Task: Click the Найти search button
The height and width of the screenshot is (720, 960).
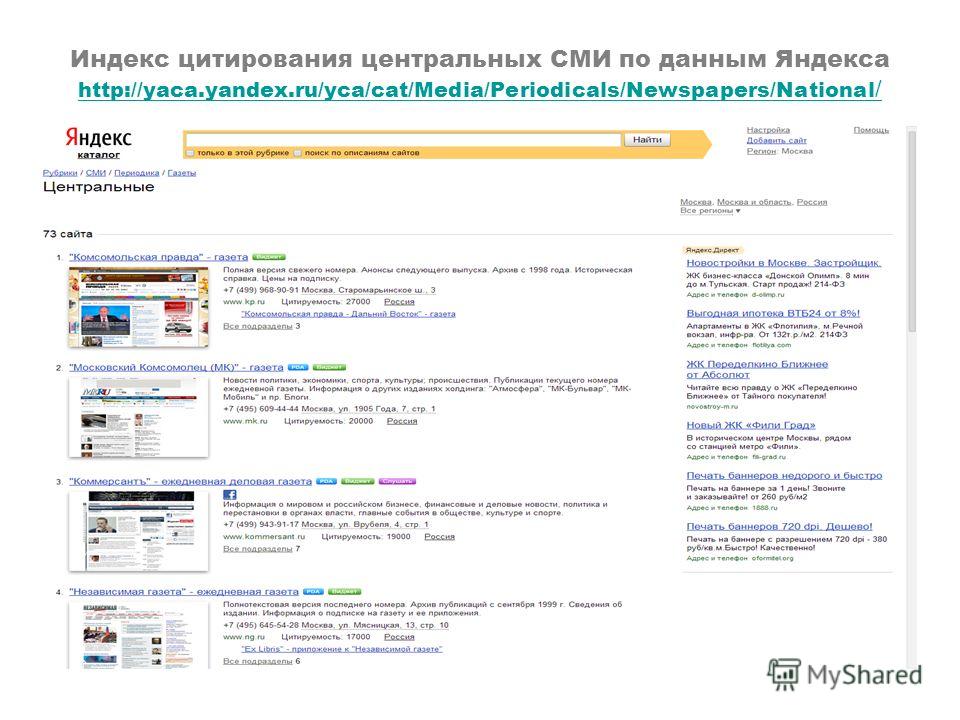Action: [647, 140]
